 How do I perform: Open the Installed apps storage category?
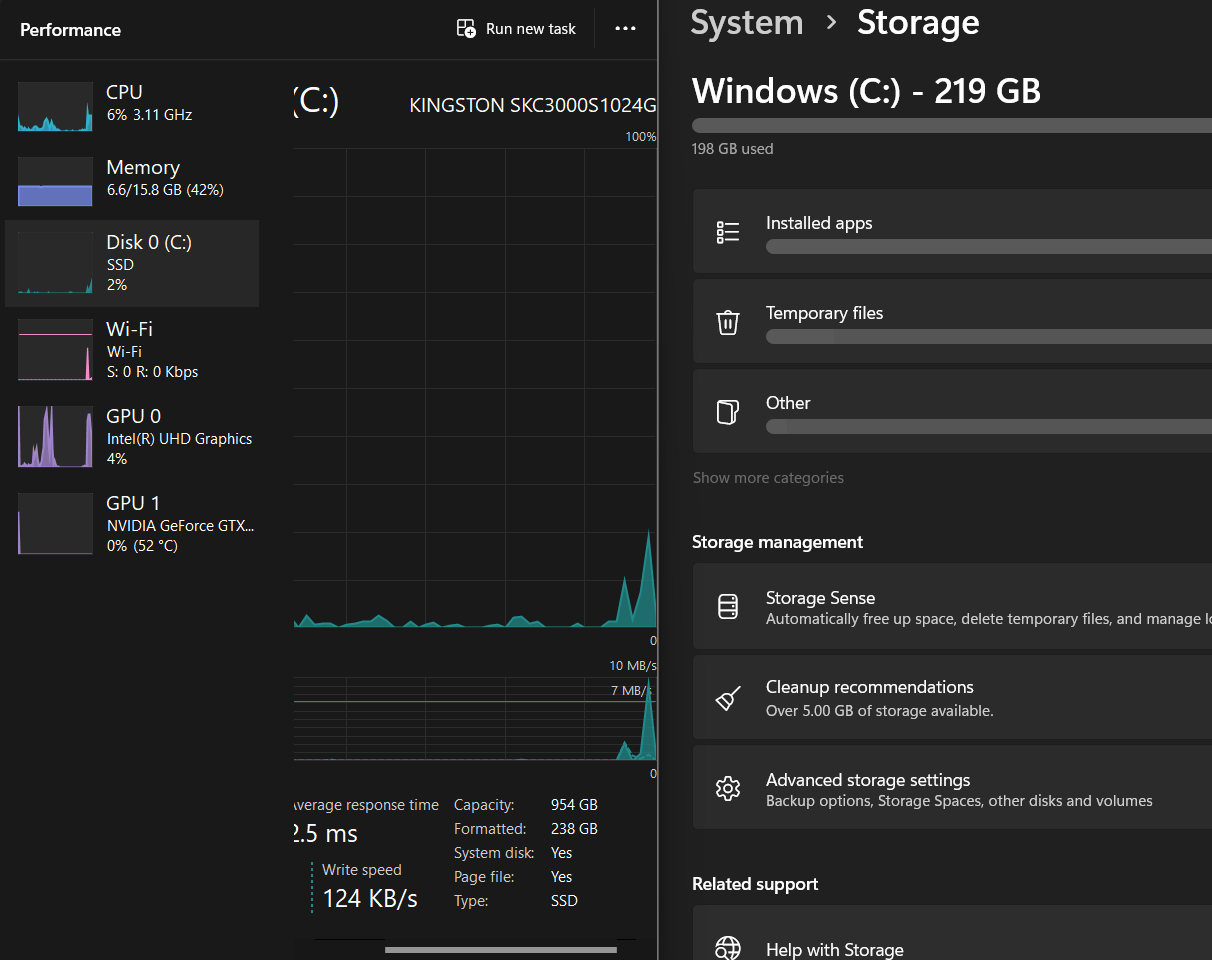coord(952,231)
